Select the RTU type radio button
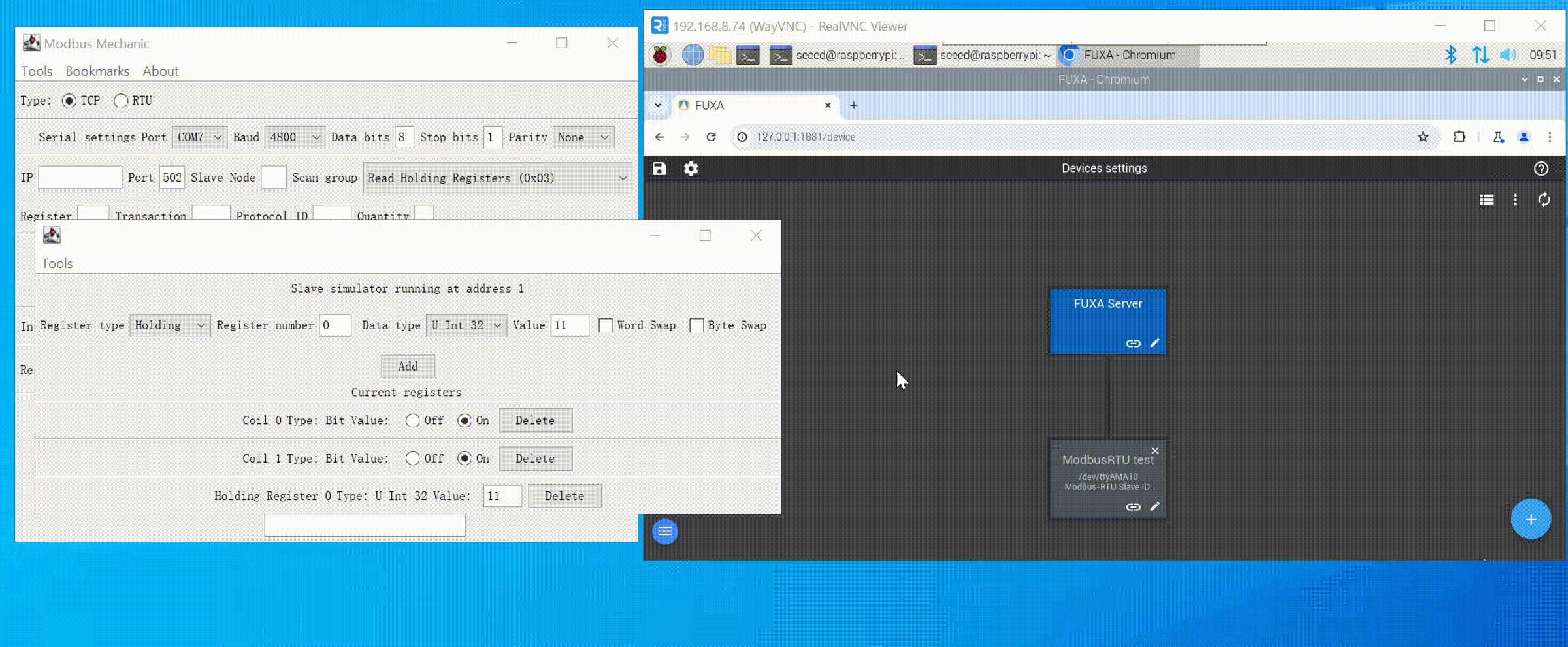 (121, 101)
